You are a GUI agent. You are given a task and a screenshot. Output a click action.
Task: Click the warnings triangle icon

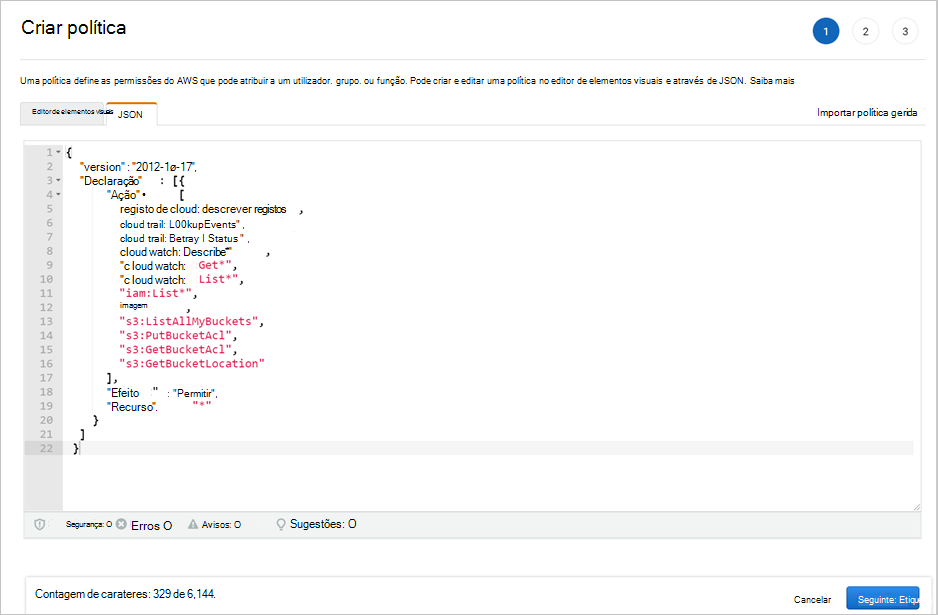[193, 524]
